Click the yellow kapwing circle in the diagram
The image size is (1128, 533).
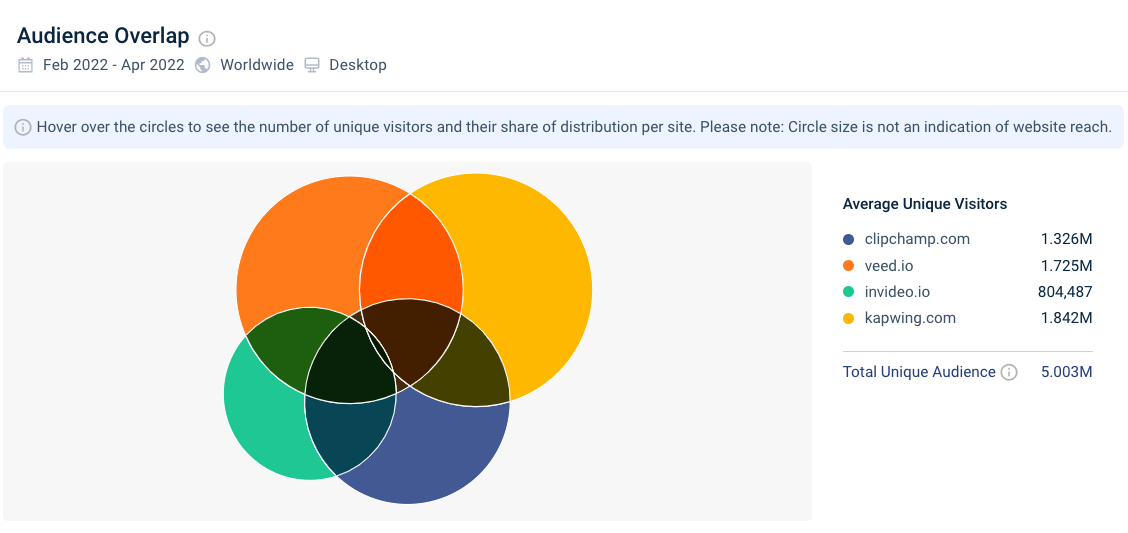tap(532, 273)
